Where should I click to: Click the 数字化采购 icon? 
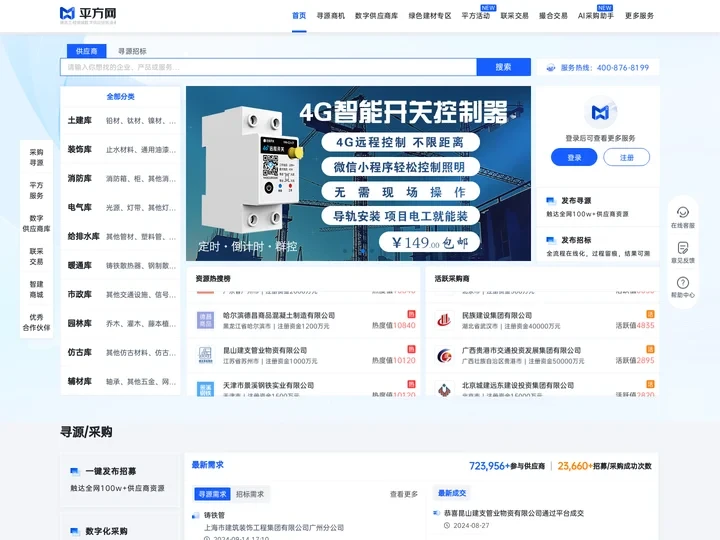point(75,531)
